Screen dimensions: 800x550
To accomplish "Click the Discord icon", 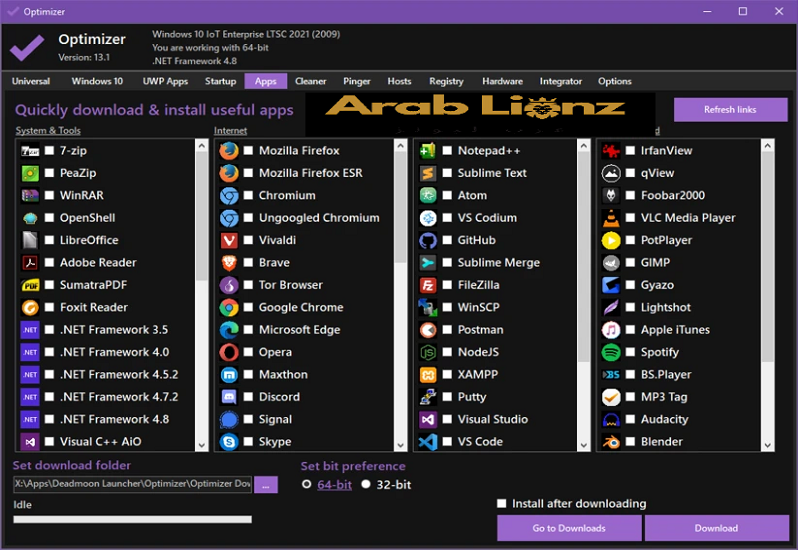I will point(229,397).
